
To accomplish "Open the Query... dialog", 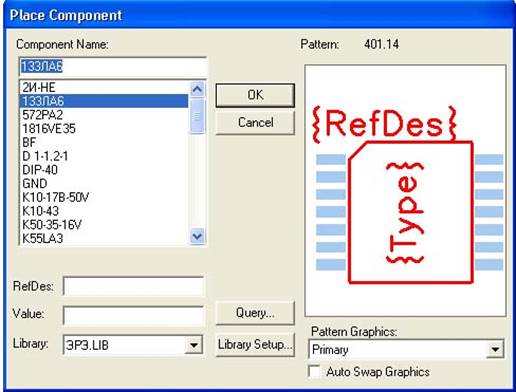I will [x=255, y=313].
